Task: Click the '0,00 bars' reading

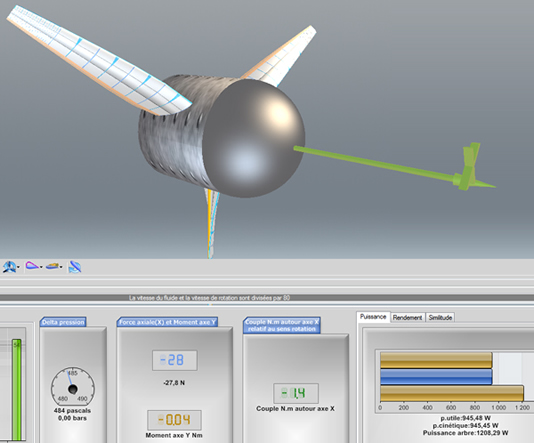Action: [x=72, y=418]
